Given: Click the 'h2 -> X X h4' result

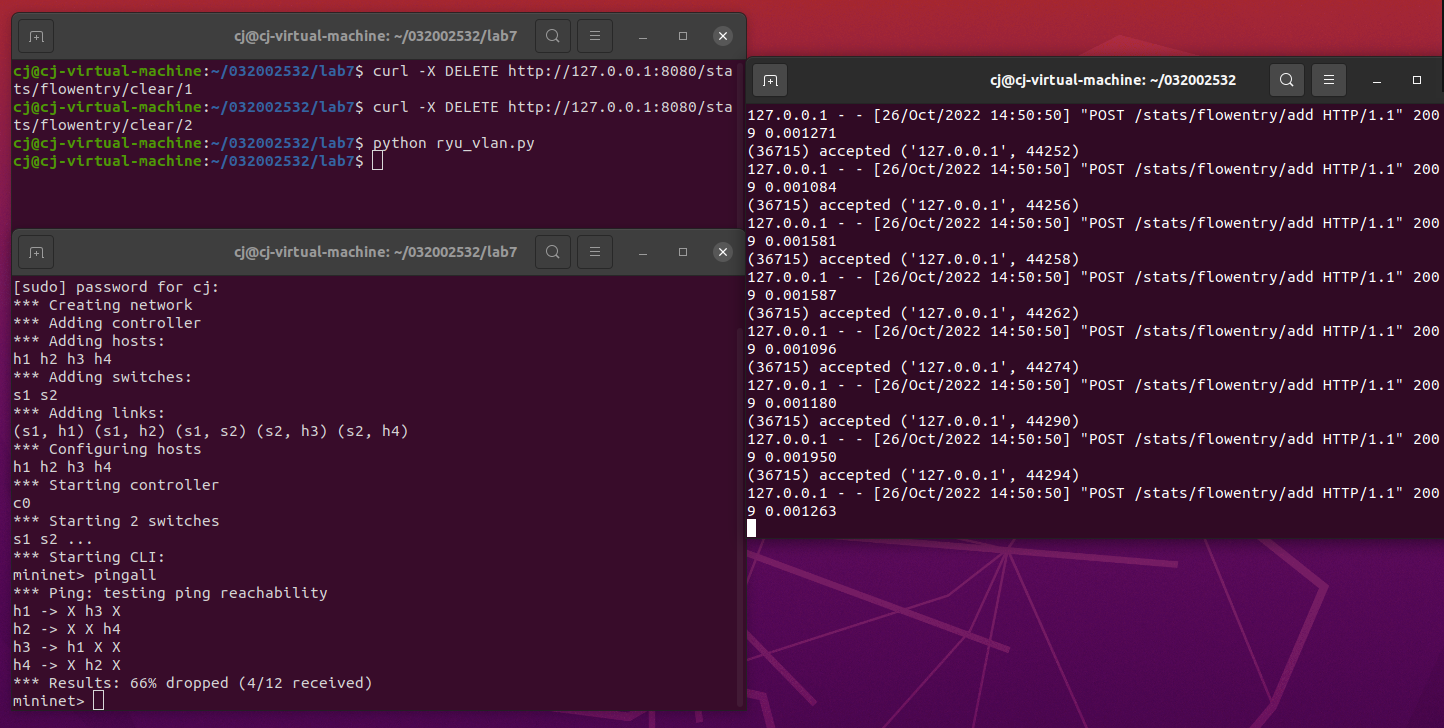Looking at the screenshot, I should click(67, 629).
